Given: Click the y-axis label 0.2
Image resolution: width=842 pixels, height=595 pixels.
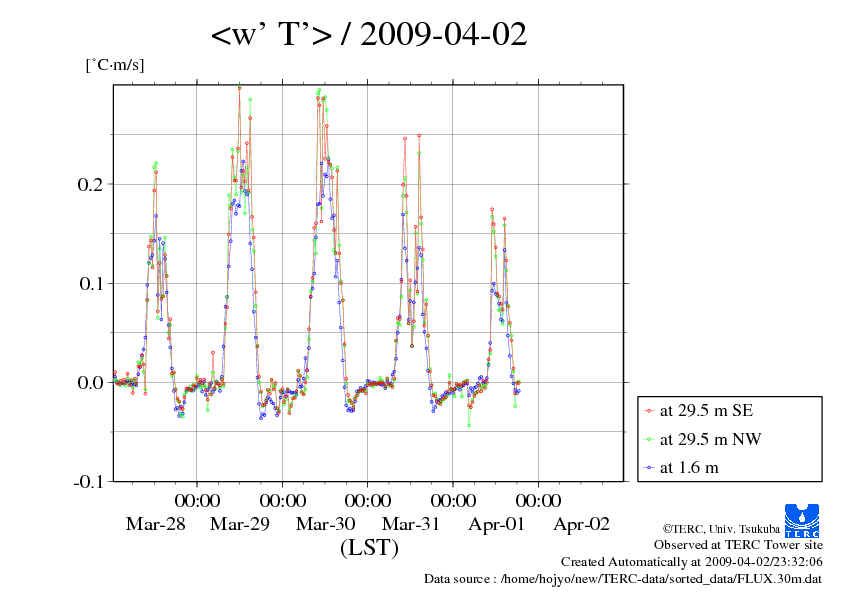Looking at the screenshot, I should pos(90,184).
